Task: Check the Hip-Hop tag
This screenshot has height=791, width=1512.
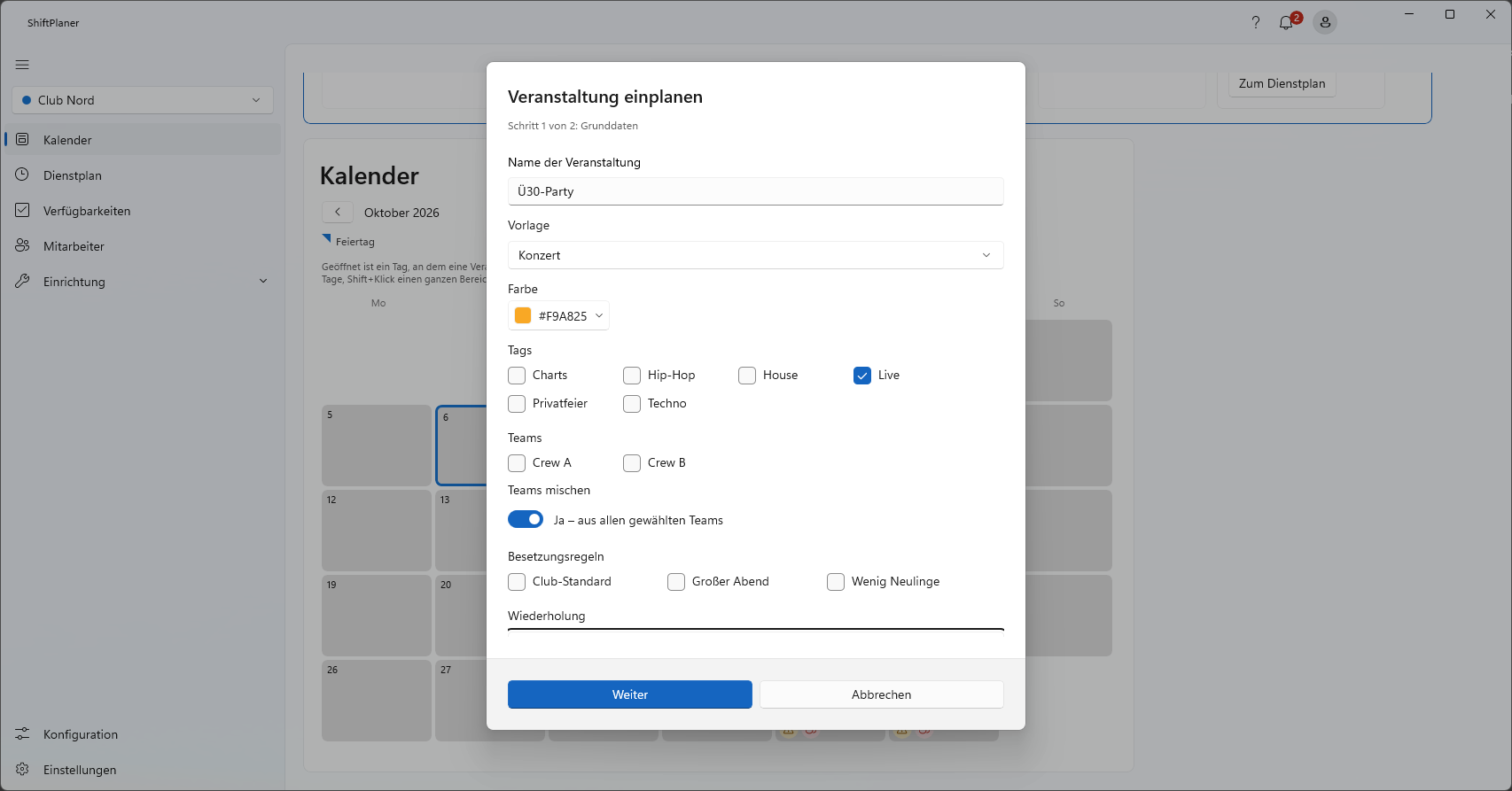Action: pos(632,376)
